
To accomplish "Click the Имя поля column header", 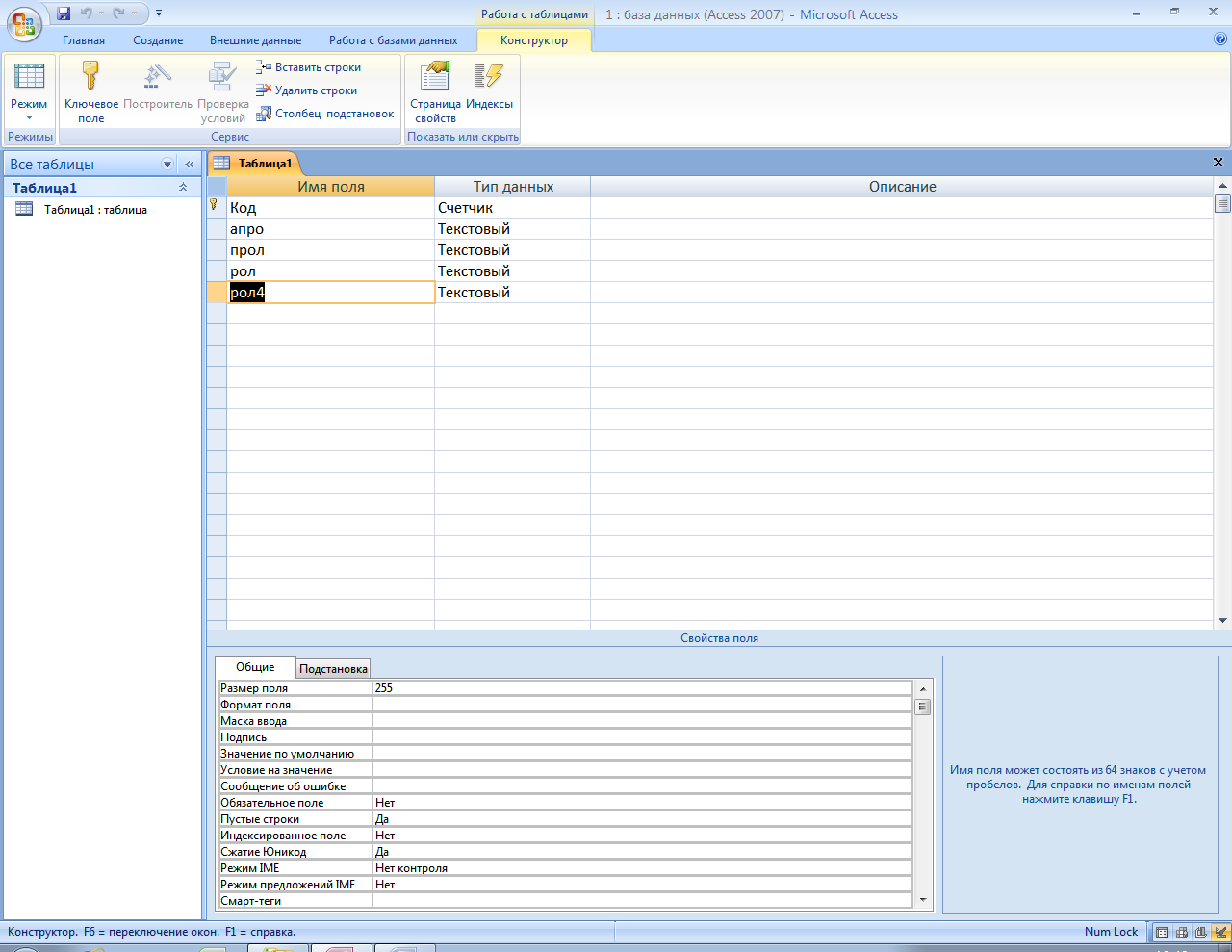I will click(331, 187).
